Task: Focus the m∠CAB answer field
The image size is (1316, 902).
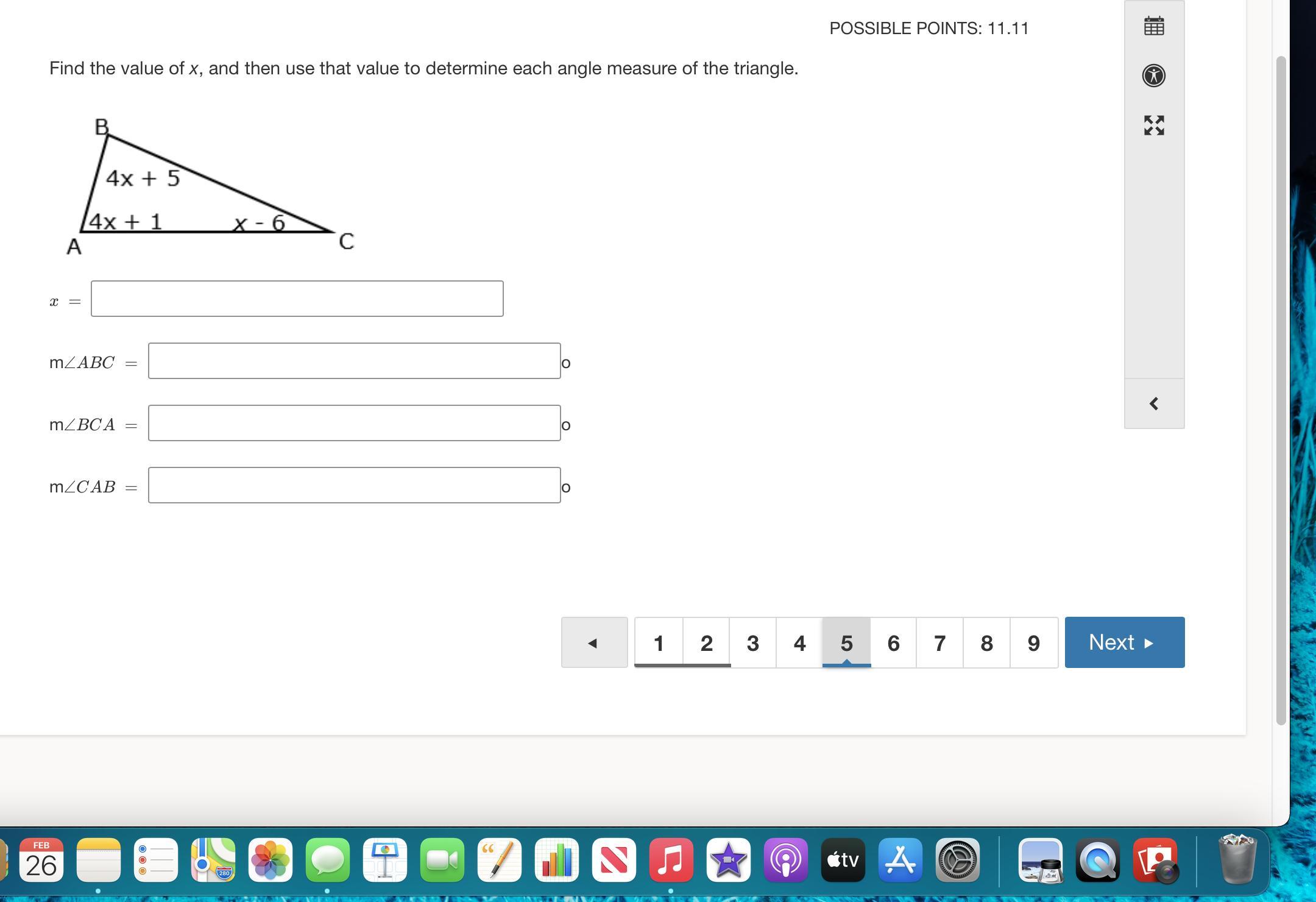Action: click(x=354, y=485)
